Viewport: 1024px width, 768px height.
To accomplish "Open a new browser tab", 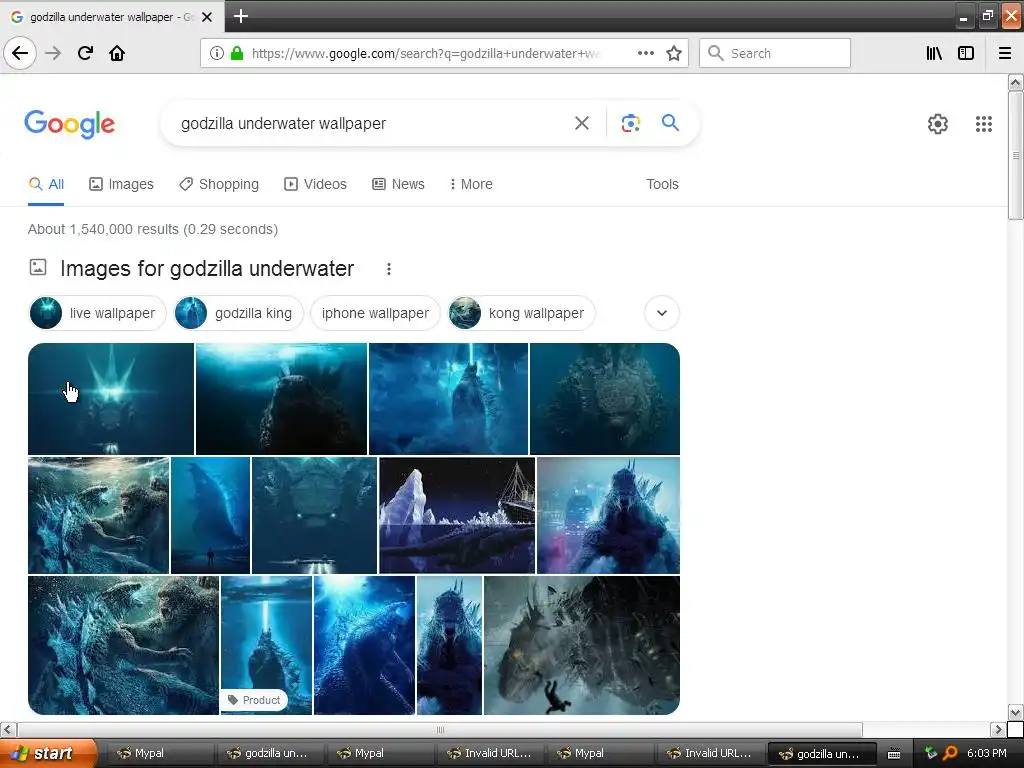I will (x=240, y=16).
